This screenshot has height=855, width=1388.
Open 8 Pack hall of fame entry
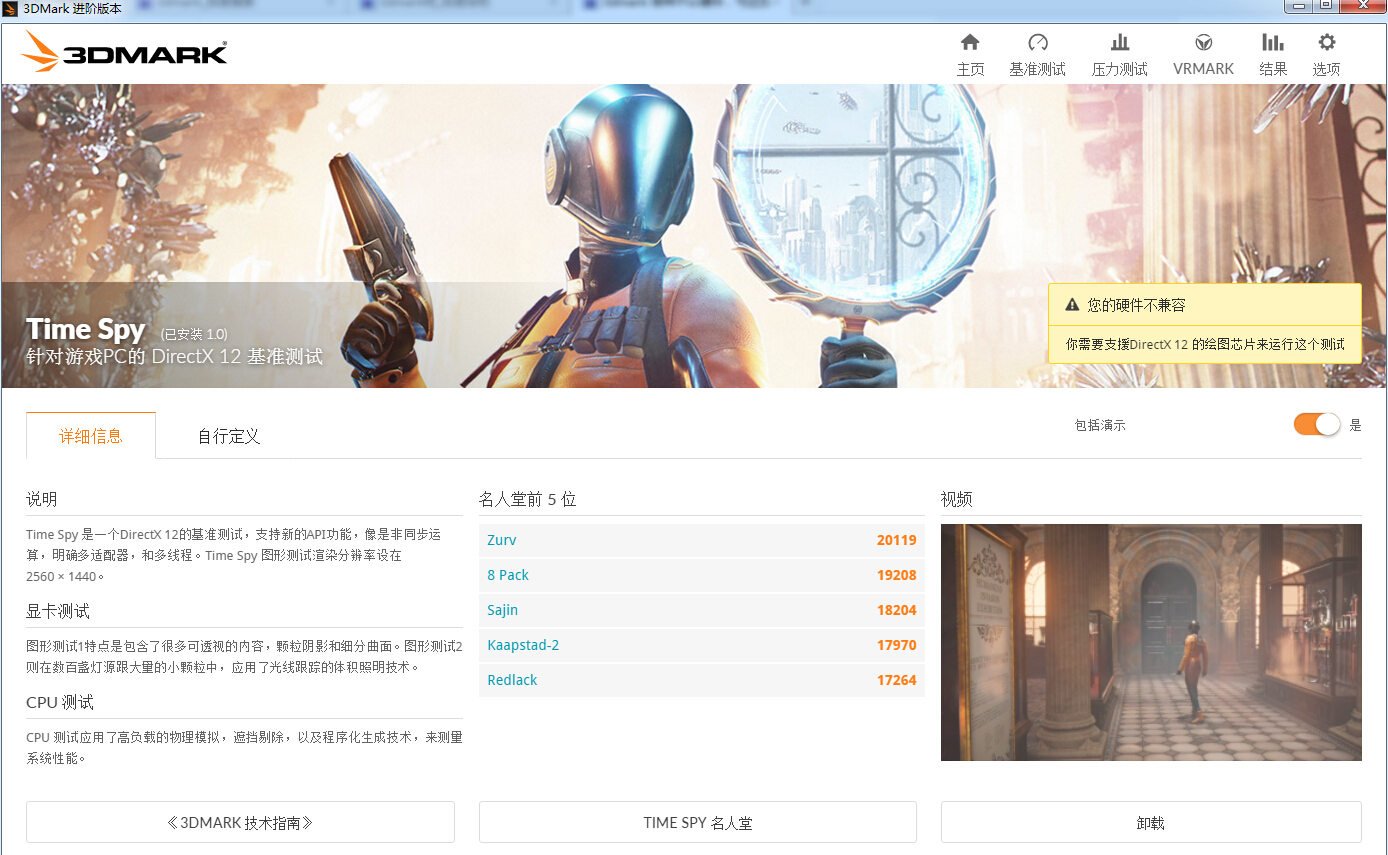point(702,575)
